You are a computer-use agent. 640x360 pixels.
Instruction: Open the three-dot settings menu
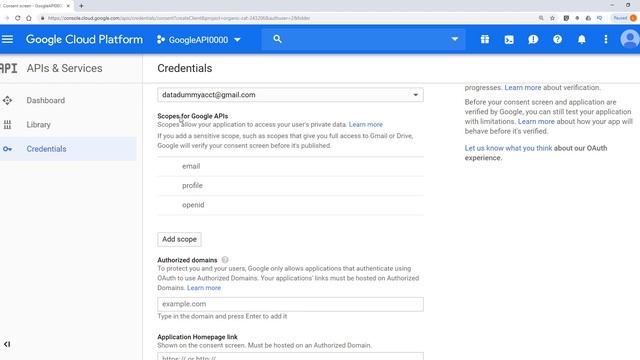coord(606,39)
